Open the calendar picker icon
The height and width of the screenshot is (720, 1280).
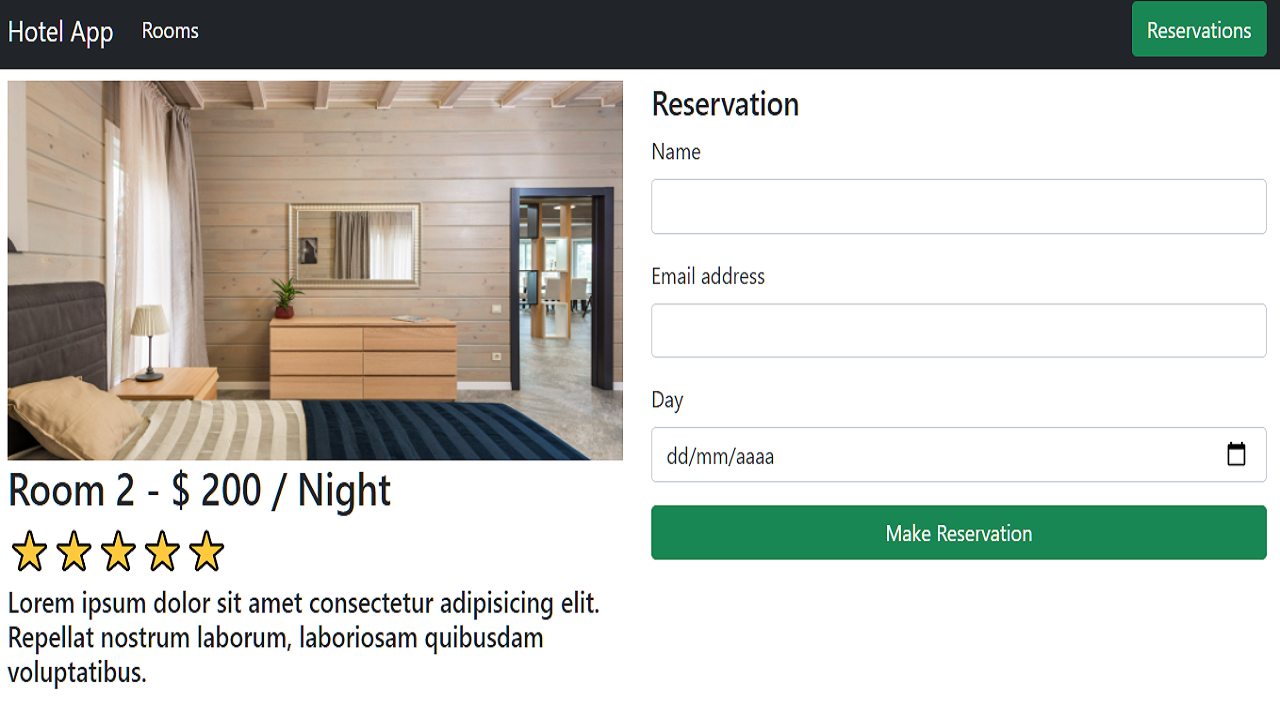point(1236,455)
